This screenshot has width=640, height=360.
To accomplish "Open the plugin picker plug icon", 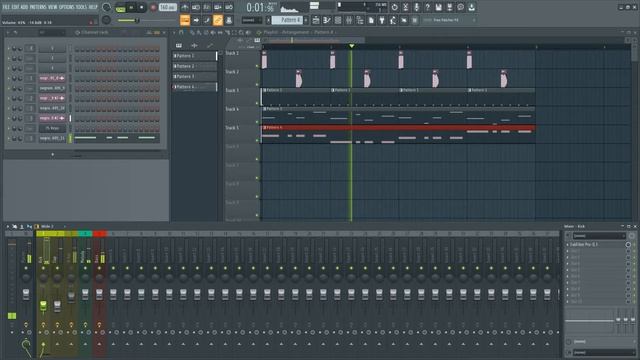I will [x=382, y=20].
